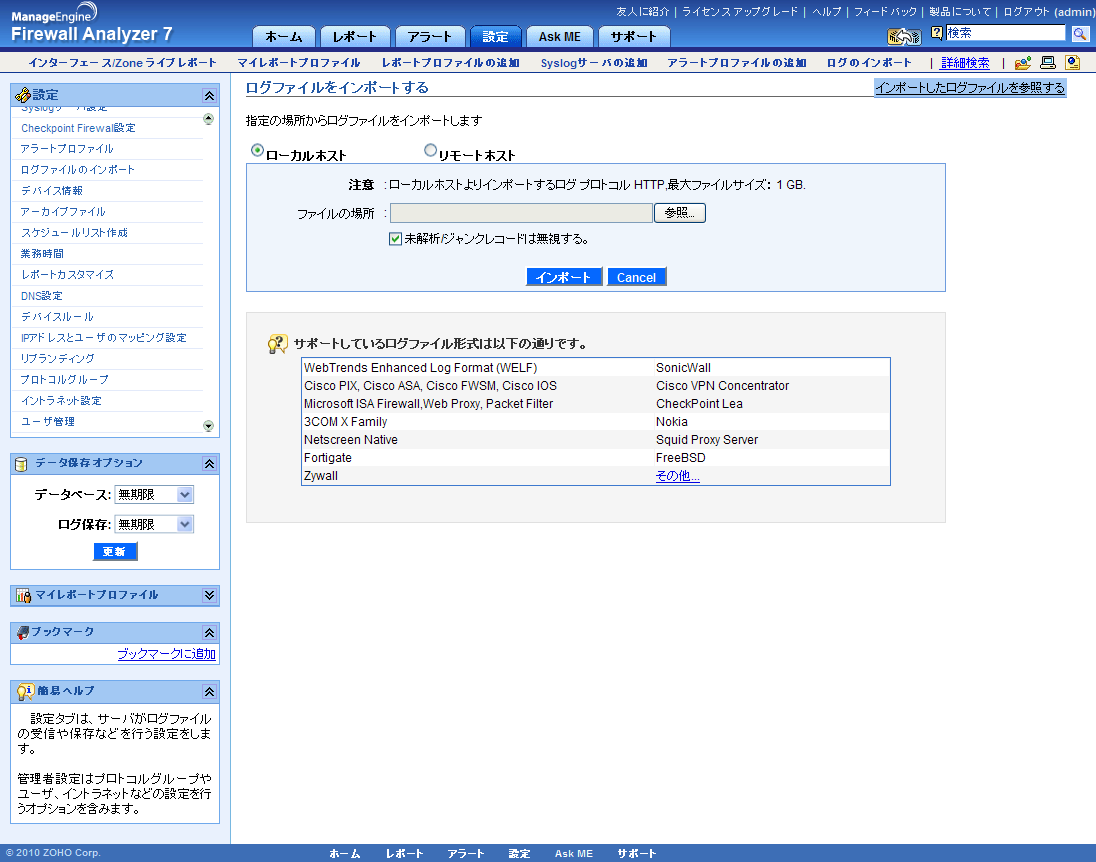
Task: Open the レポート tab
Action: pyautogui.click(x=354, y=36)
